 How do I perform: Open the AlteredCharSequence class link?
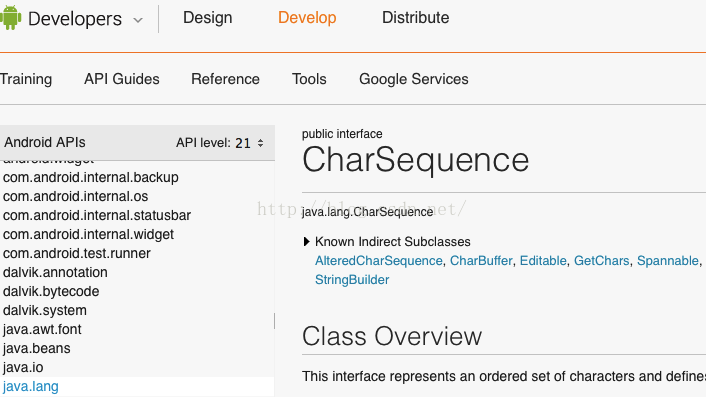pos(379,261)
